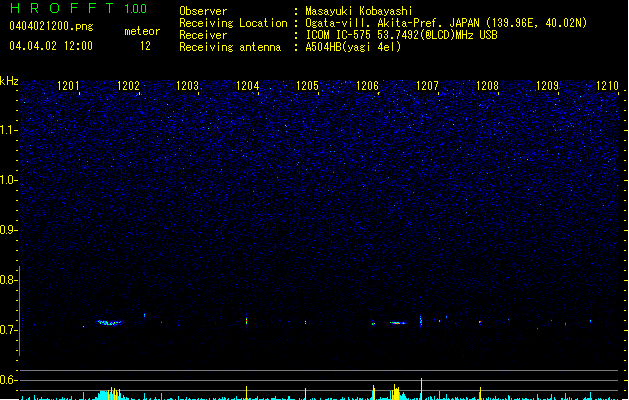Click the 1.1 kHz axis label

coord(8,130)
